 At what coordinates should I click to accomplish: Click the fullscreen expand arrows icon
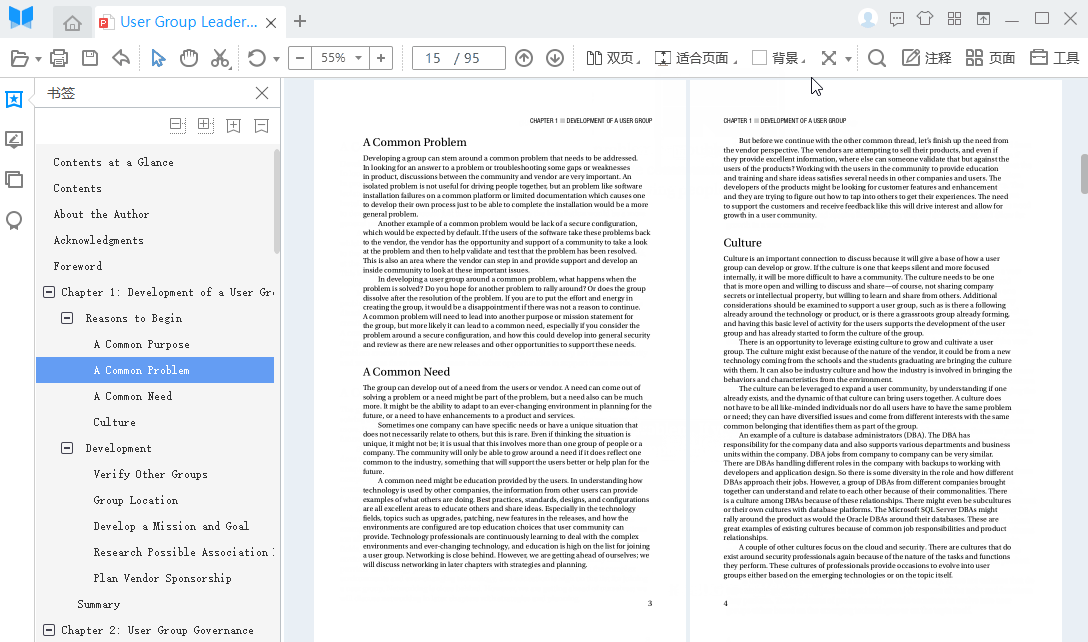tap(828, 58)
